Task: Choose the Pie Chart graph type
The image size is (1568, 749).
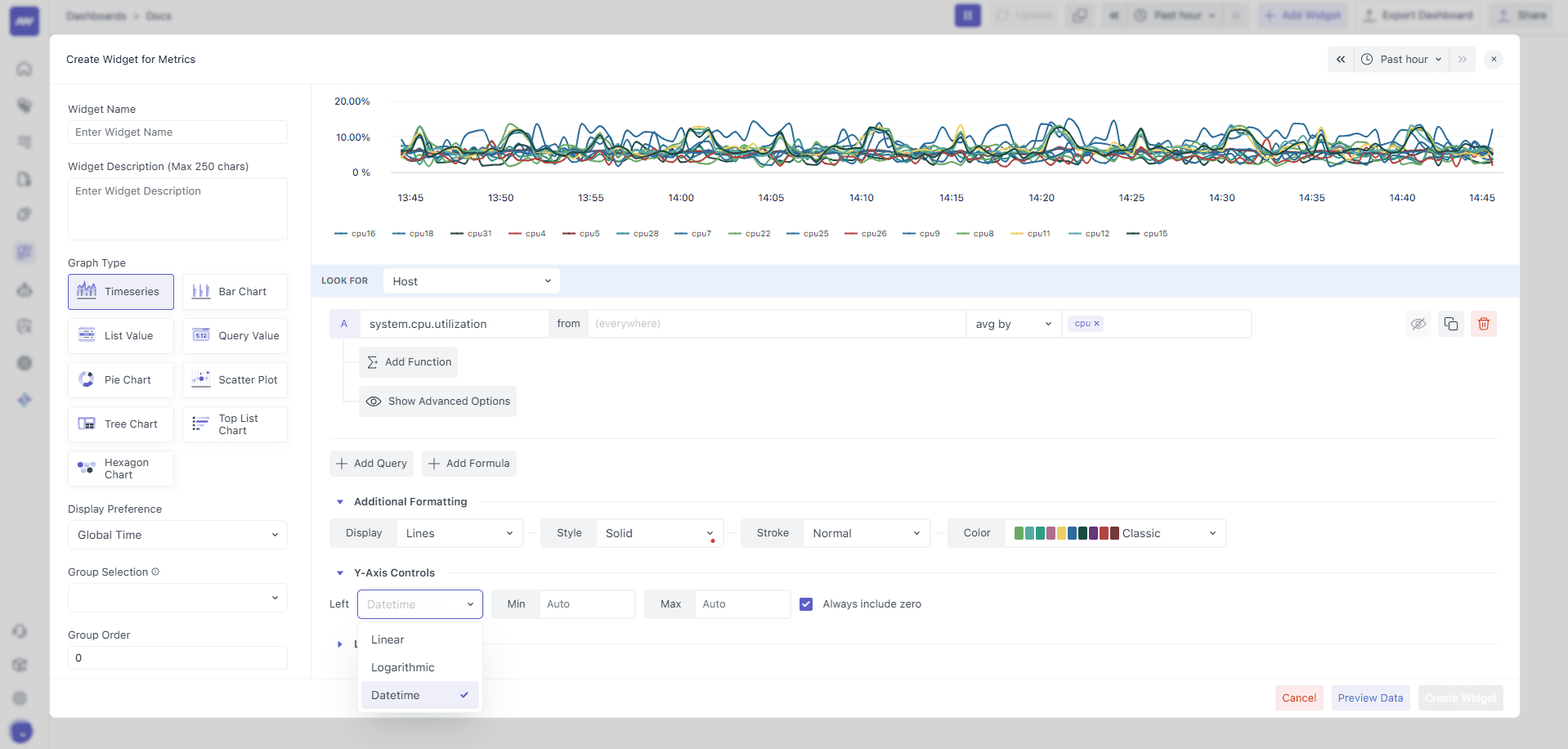Action: tap(120, 379)
